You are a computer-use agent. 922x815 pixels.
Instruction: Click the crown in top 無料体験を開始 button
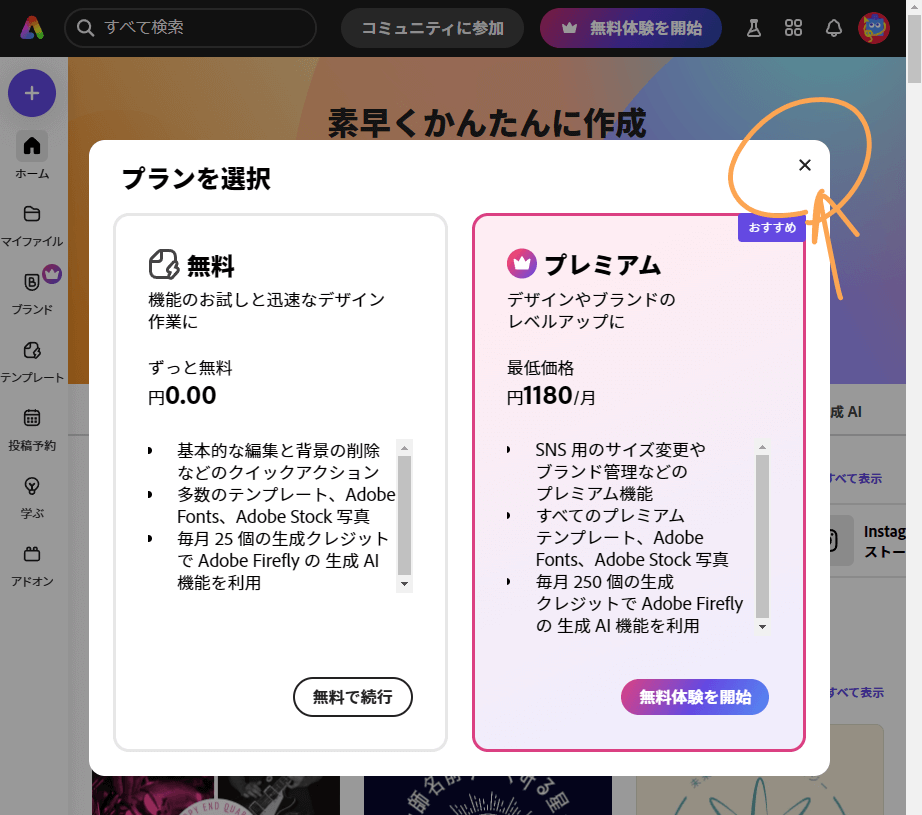point(569,28)
